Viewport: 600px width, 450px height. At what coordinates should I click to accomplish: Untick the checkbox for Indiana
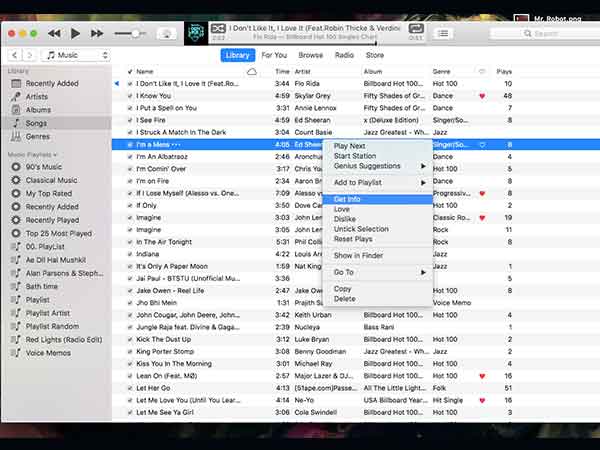click(130, 254)
